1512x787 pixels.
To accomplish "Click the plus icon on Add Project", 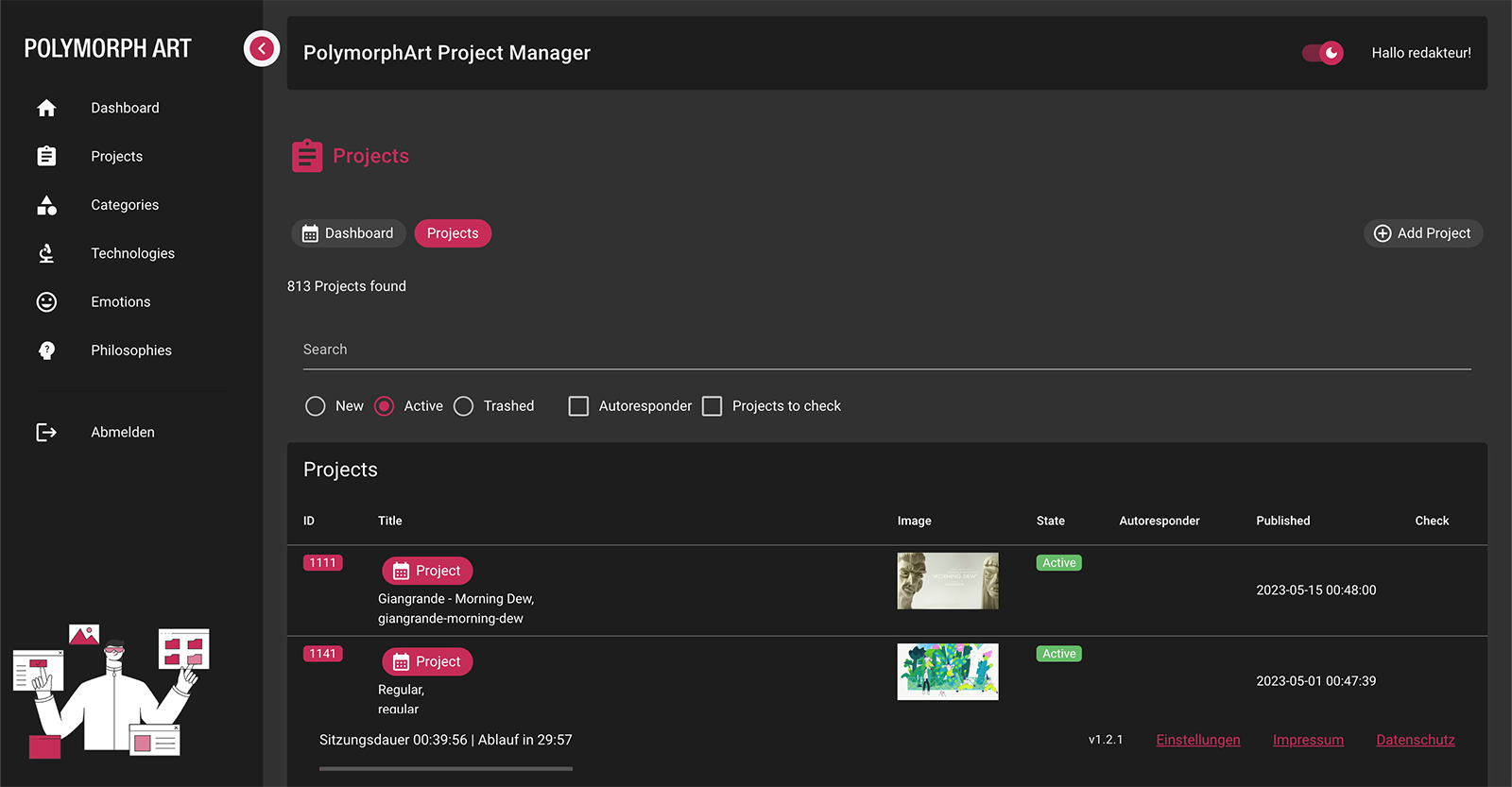I will click(x=1382, y=233).
